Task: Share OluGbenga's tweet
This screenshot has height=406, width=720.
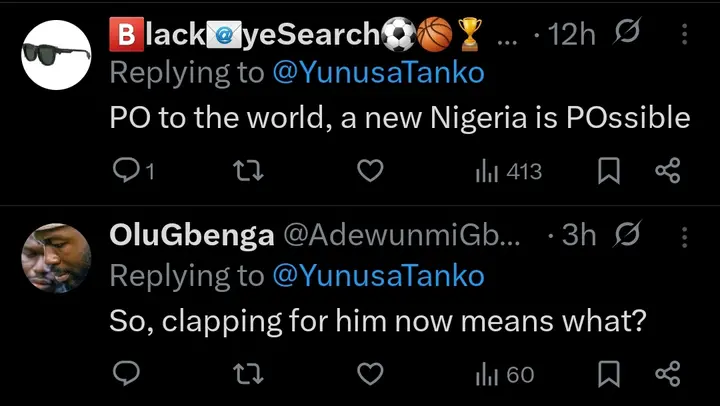Action: pos(667,374)
